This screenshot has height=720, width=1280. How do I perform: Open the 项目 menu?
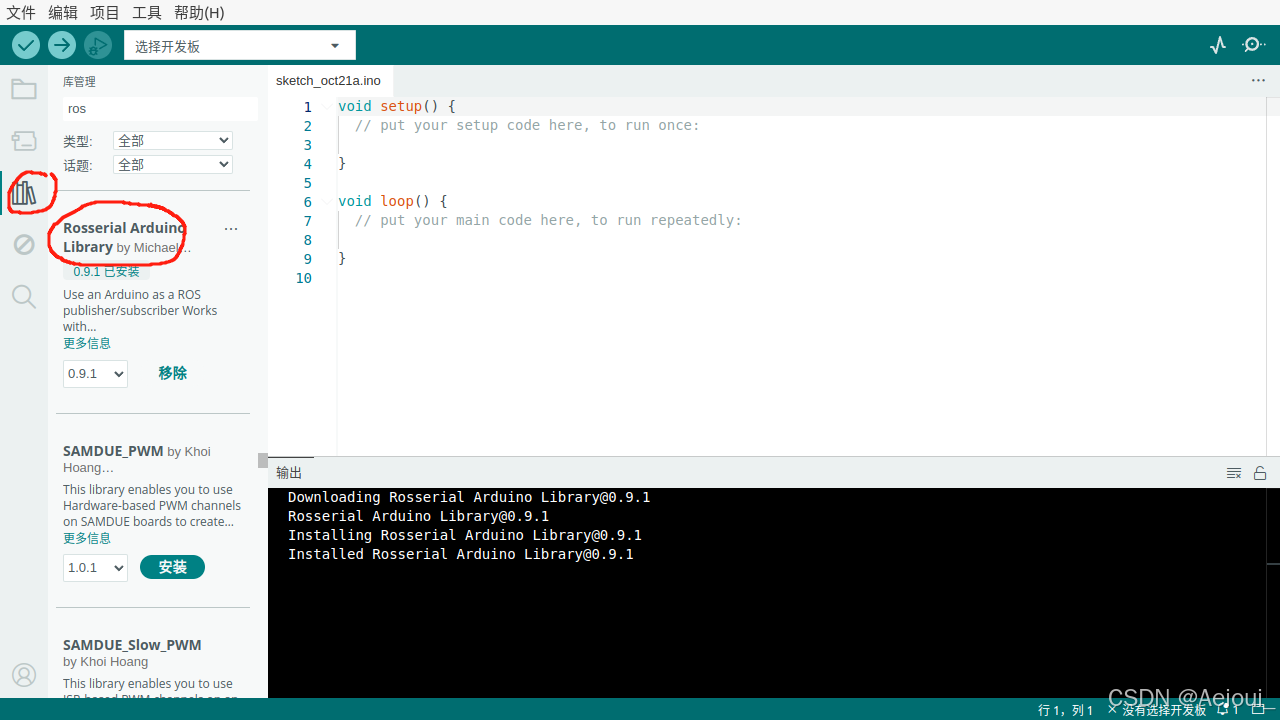(105, 13)
